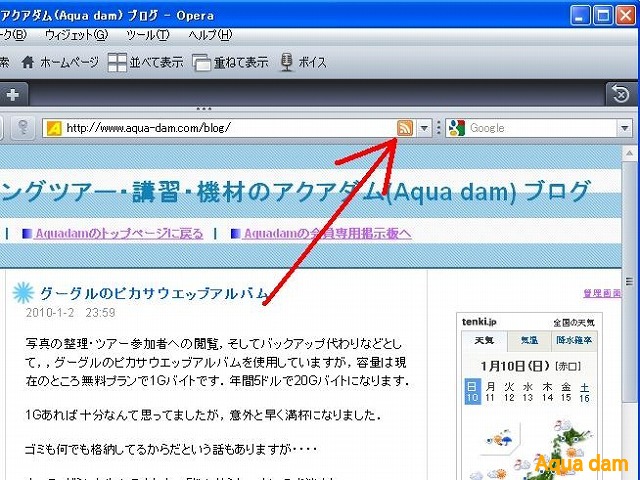The height and width of the screenshot is (480, 640).
Task: Click the URL address field
Action: pos(229,128)
